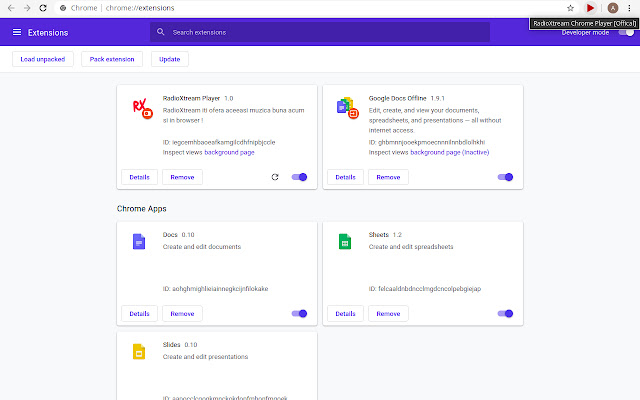640x400 pixels.
Task: Open Details for RadioXtream Player
Action: [x=140, y=177]
